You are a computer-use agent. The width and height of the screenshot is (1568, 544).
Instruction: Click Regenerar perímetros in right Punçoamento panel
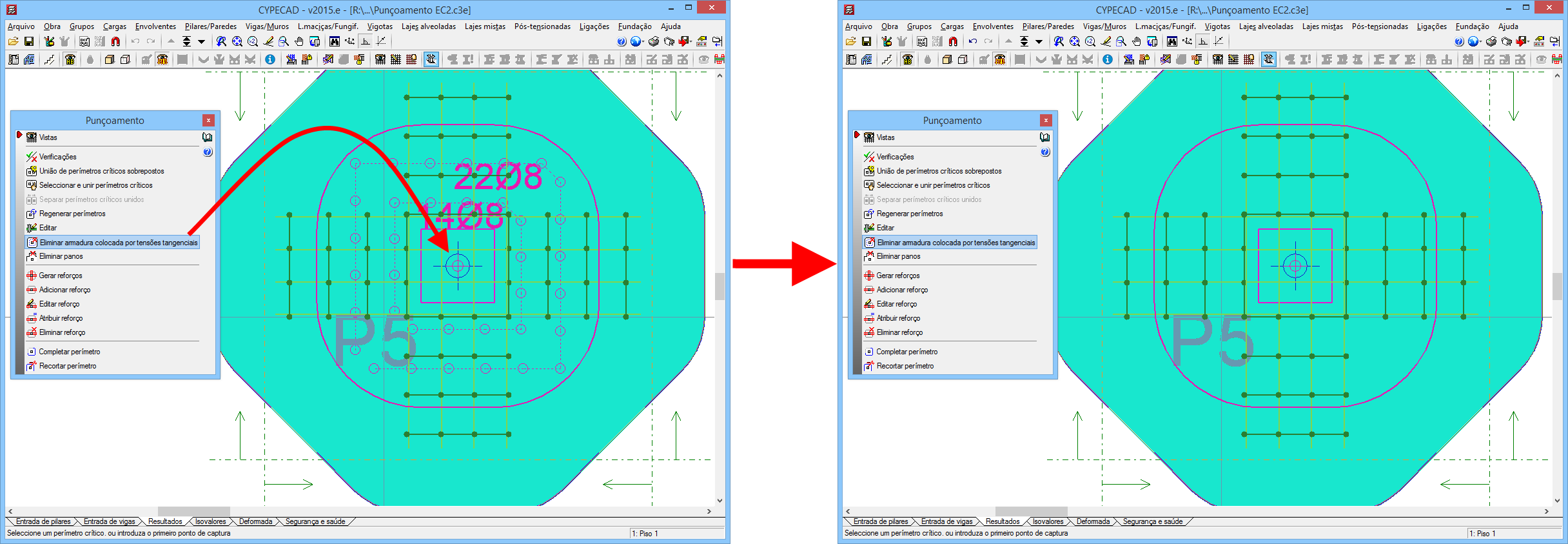(x=910, y=214)
